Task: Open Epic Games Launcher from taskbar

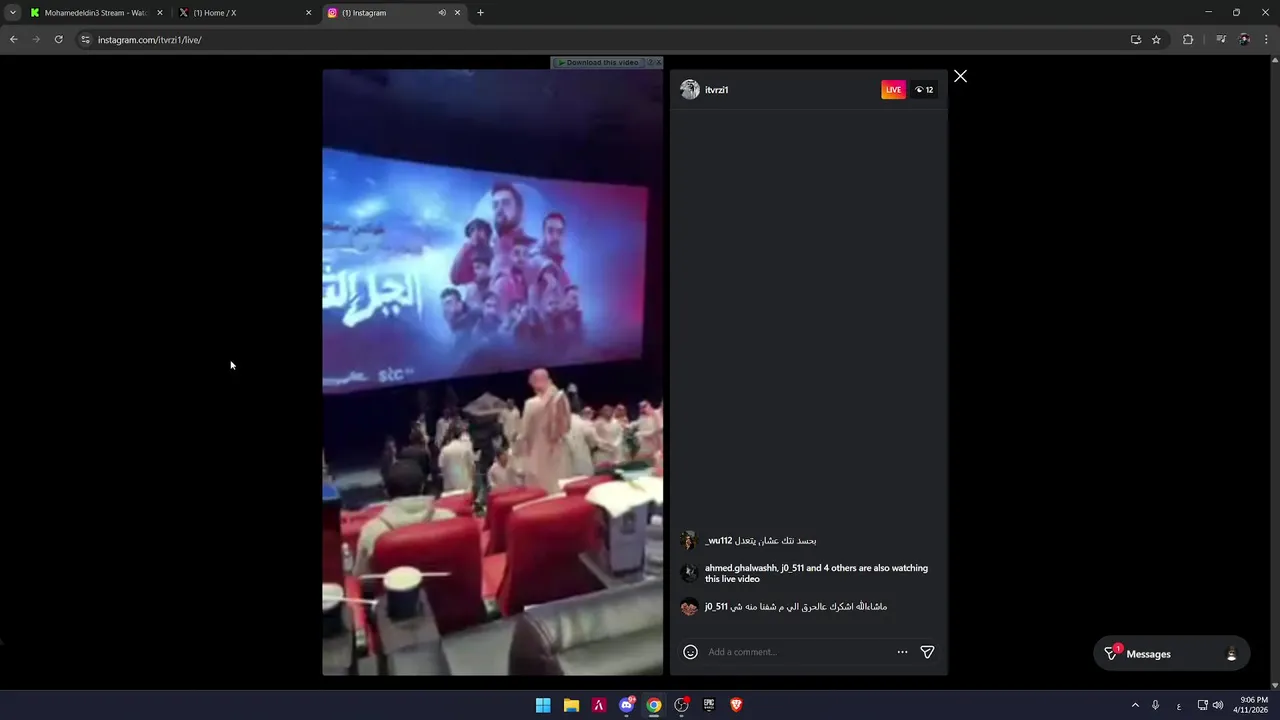Action: pyautogui.click(x=709, y=705)
